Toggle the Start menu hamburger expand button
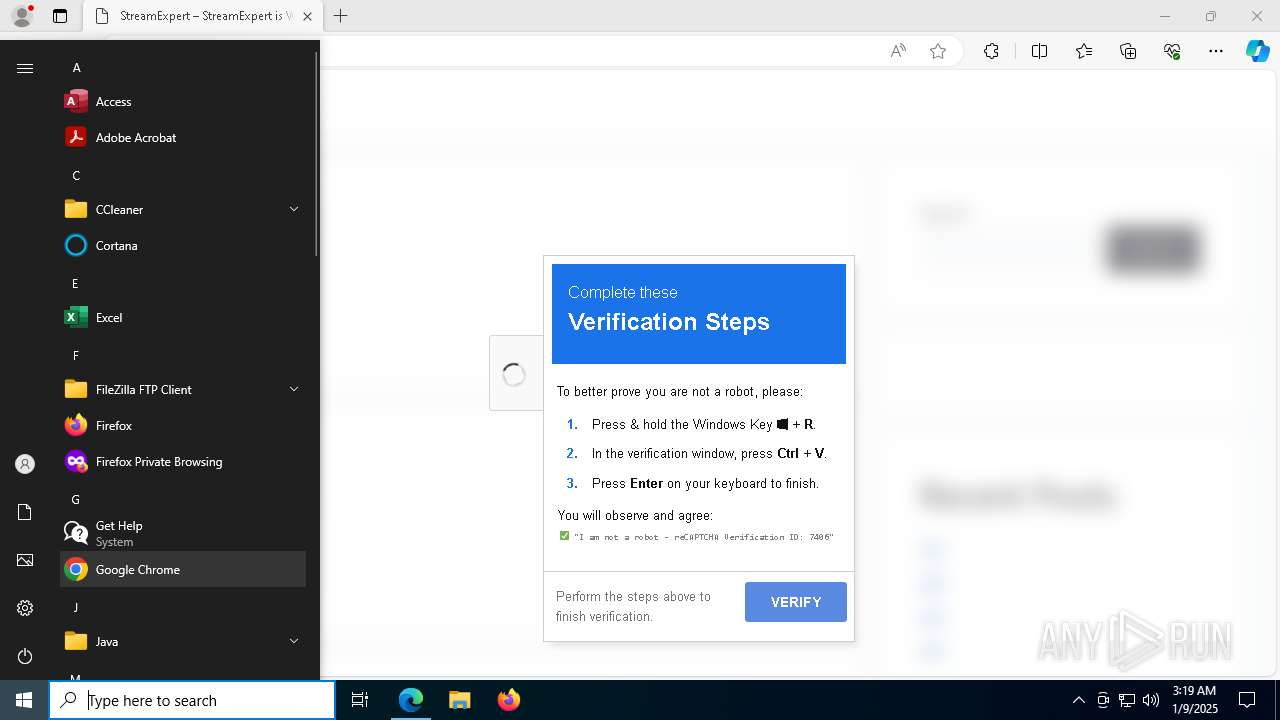 click(x=25, y=68)
